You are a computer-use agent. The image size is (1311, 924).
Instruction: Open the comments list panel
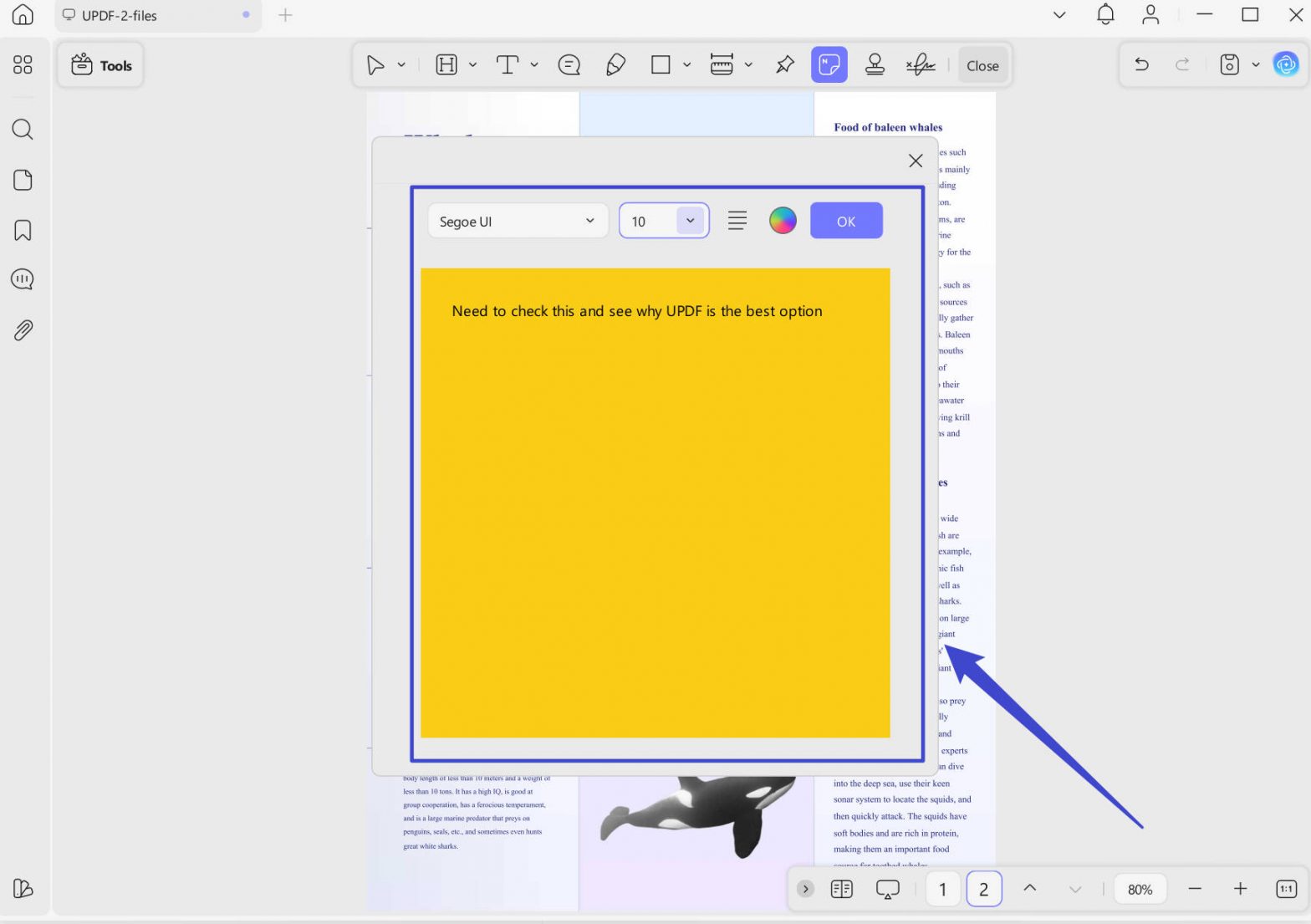click(x=23, y=279)
